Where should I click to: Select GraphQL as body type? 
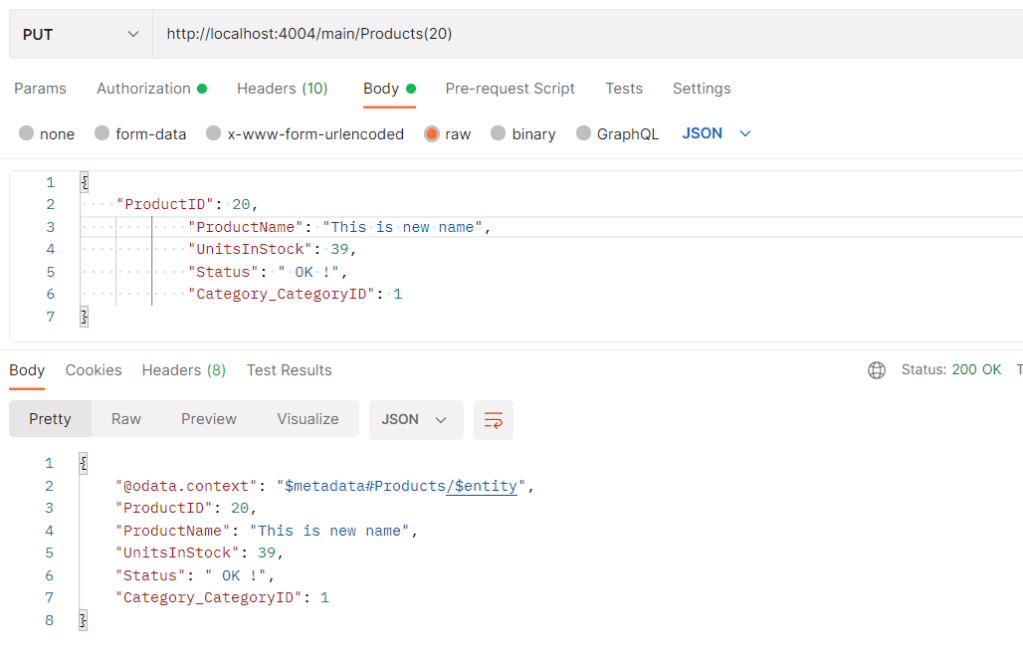pyautogui.click(x=584, y=134)
